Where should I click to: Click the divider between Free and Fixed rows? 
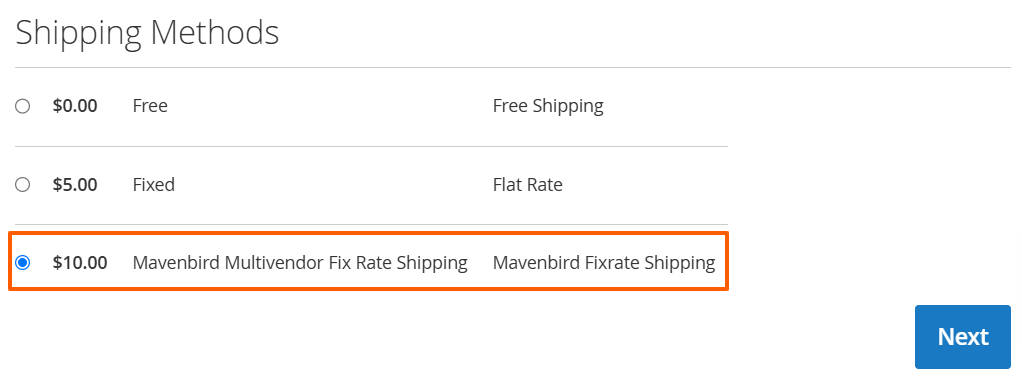point(372,146)
